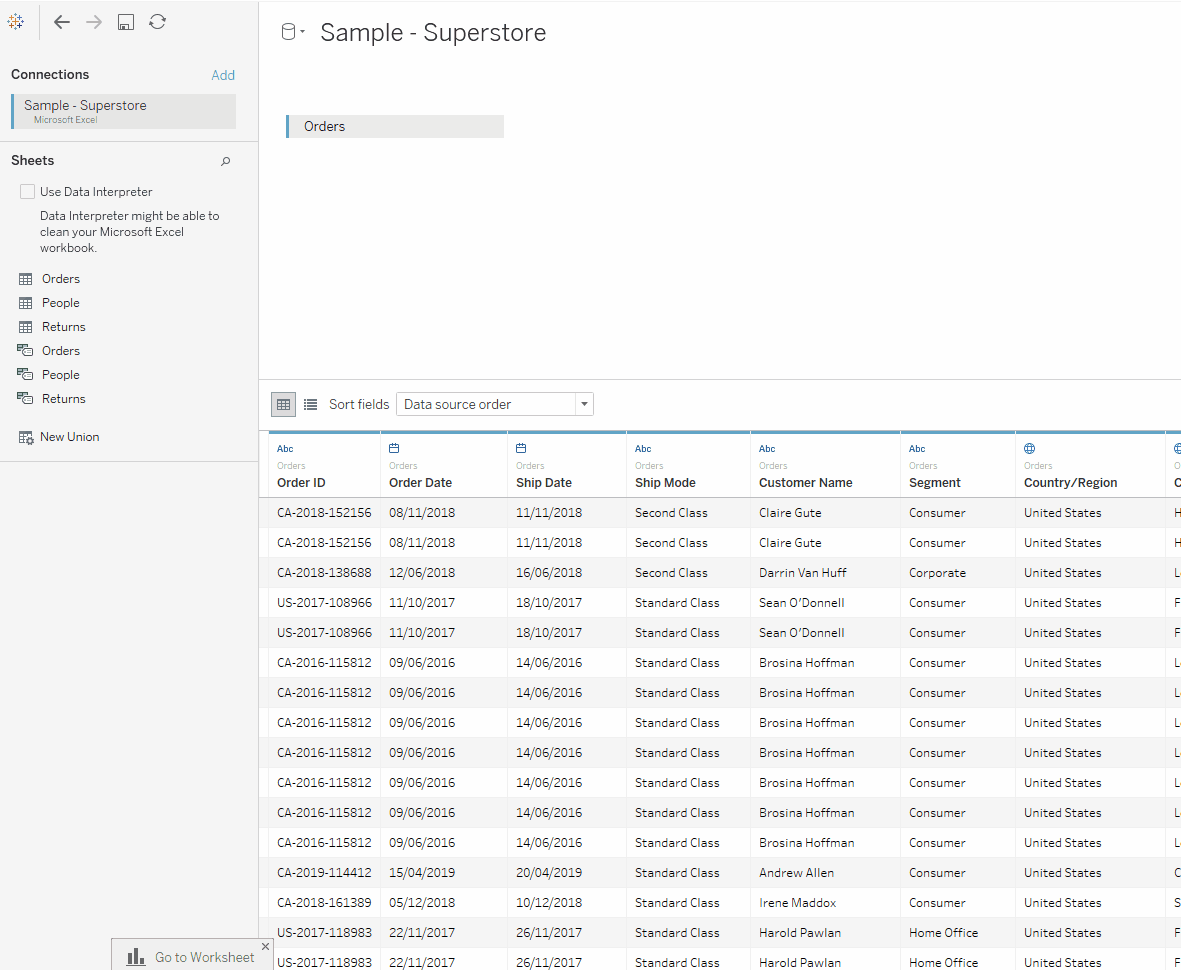Select the People sheet in the list
This screenshot has width=1181, height=970.
coord(60,303)
